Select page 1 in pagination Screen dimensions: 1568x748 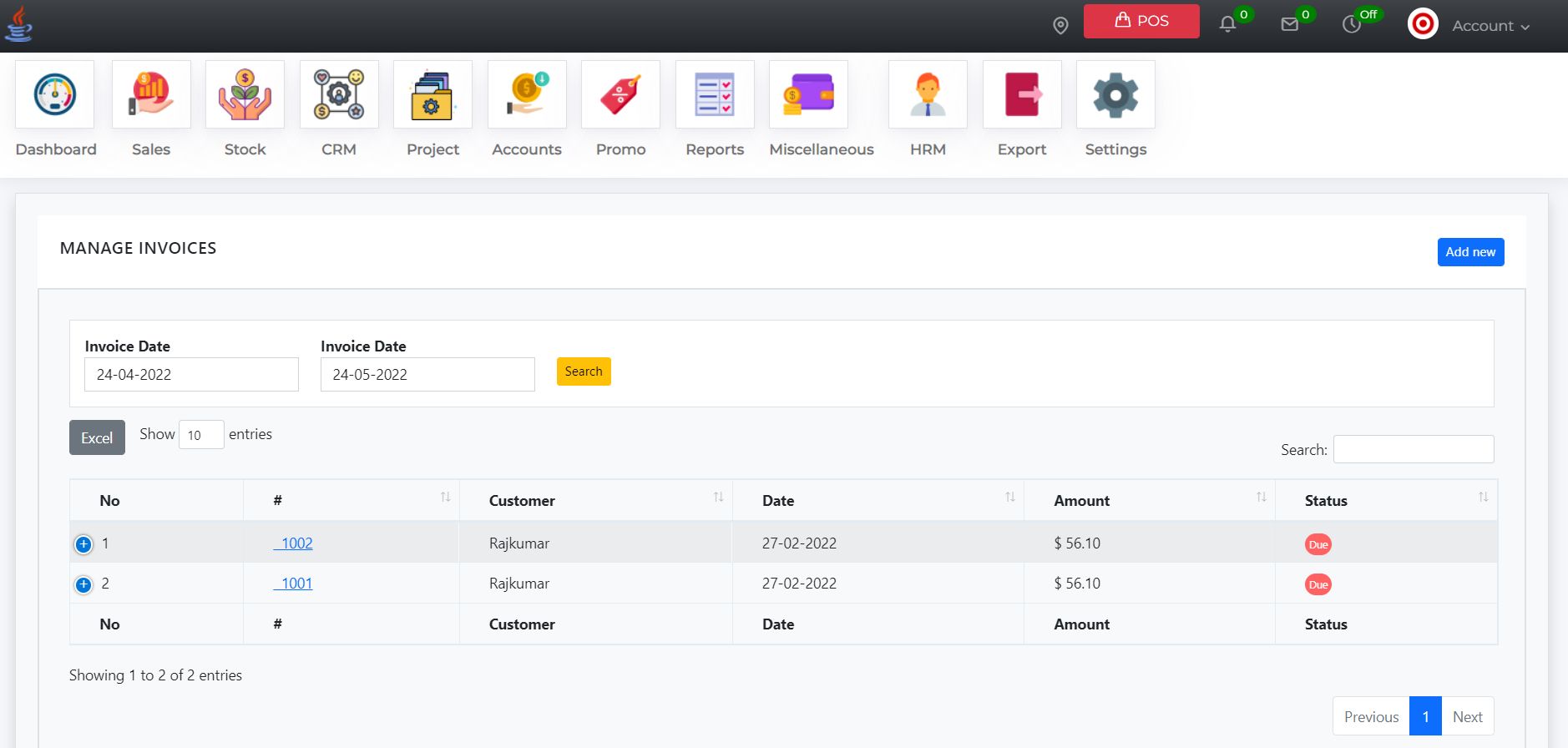click(1425, 716)
